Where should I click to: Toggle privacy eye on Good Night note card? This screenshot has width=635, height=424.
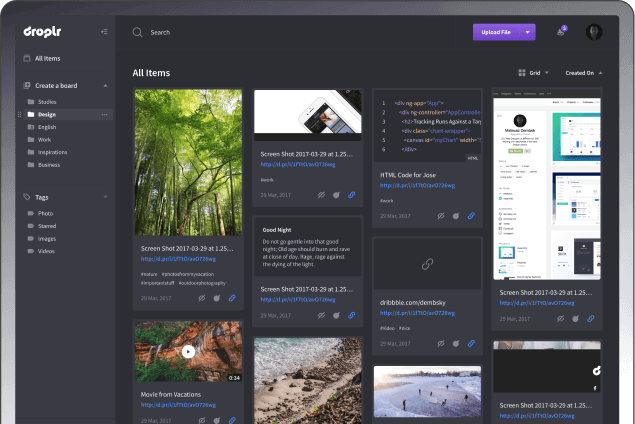click(x=321, y=315)
